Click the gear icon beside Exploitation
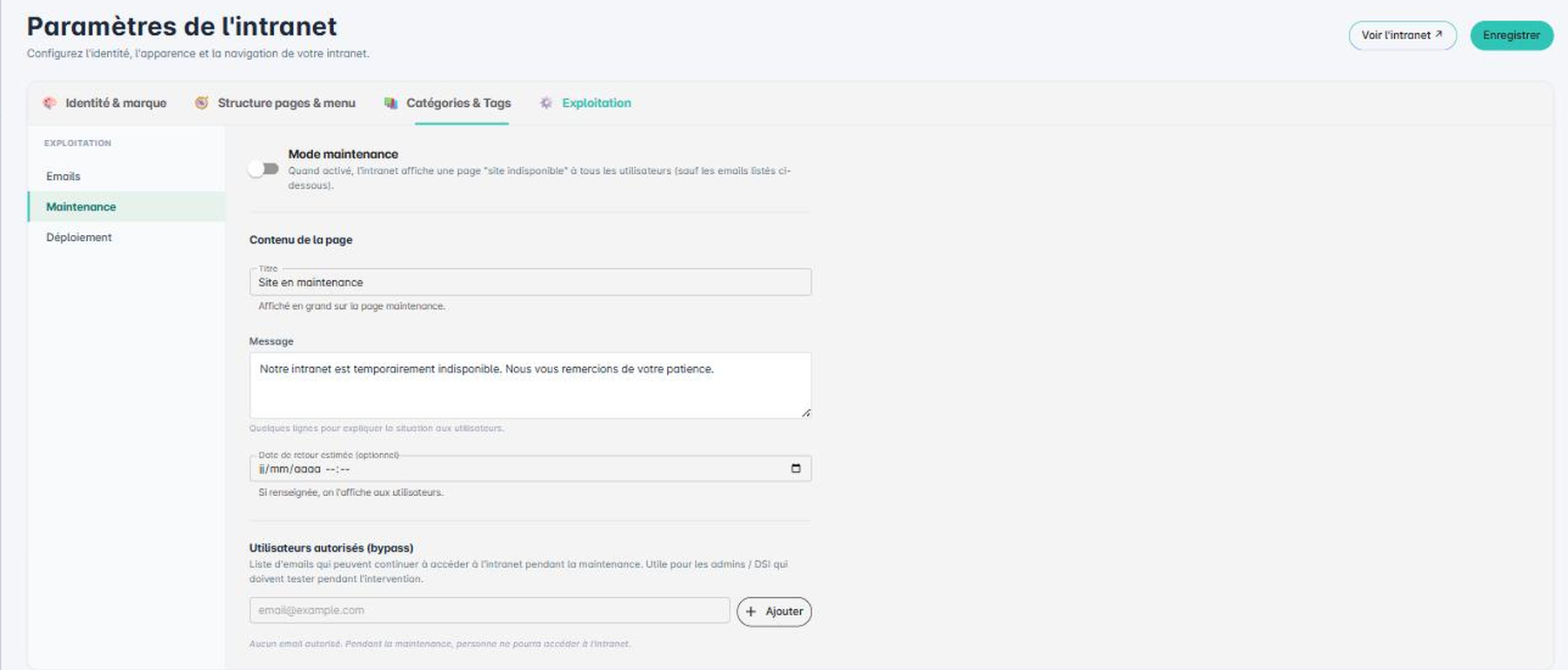The image size is (1568, 670). (546, 103)
